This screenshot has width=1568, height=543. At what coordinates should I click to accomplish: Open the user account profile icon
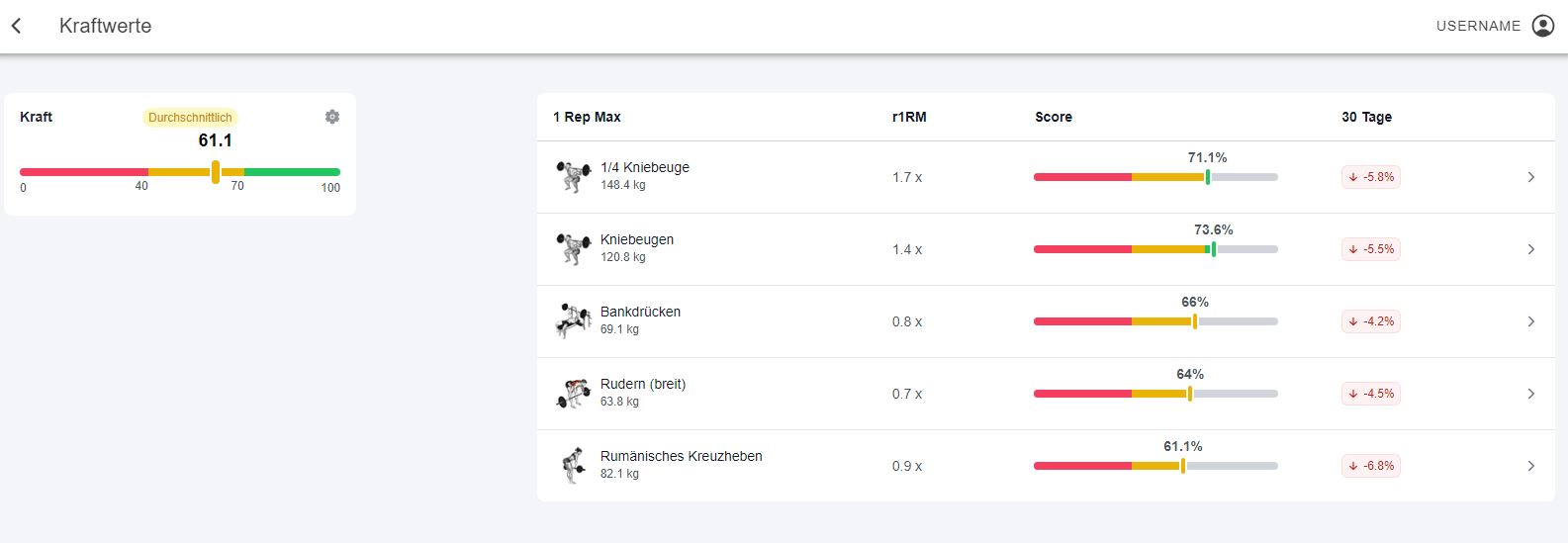(x=1542, y=26)
